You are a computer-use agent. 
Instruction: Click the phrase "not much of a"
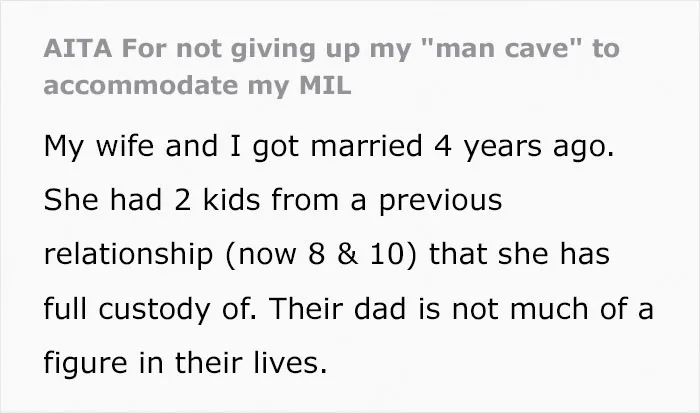(x=553, y=309)
